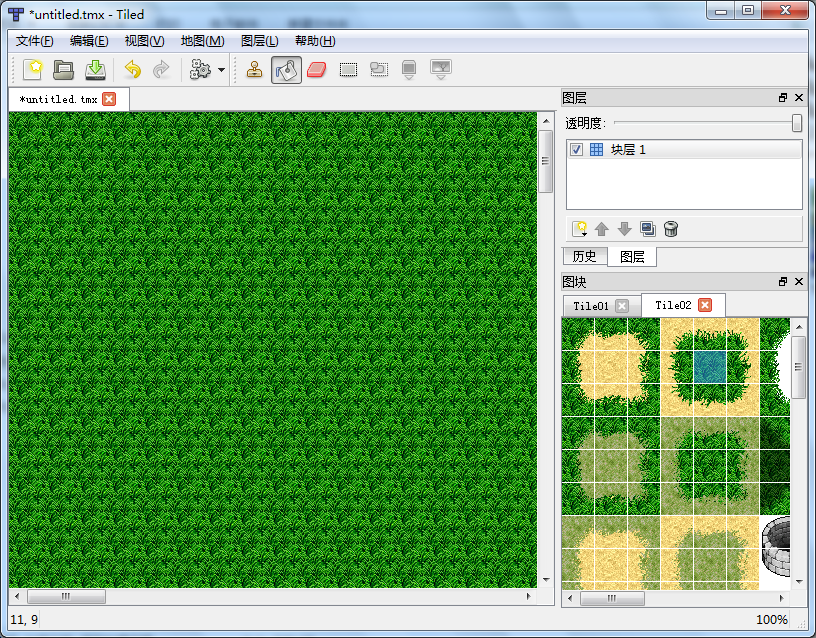Open the 视图(V) menu
Viewport: 816px width, 638px height.
(144, 41)
